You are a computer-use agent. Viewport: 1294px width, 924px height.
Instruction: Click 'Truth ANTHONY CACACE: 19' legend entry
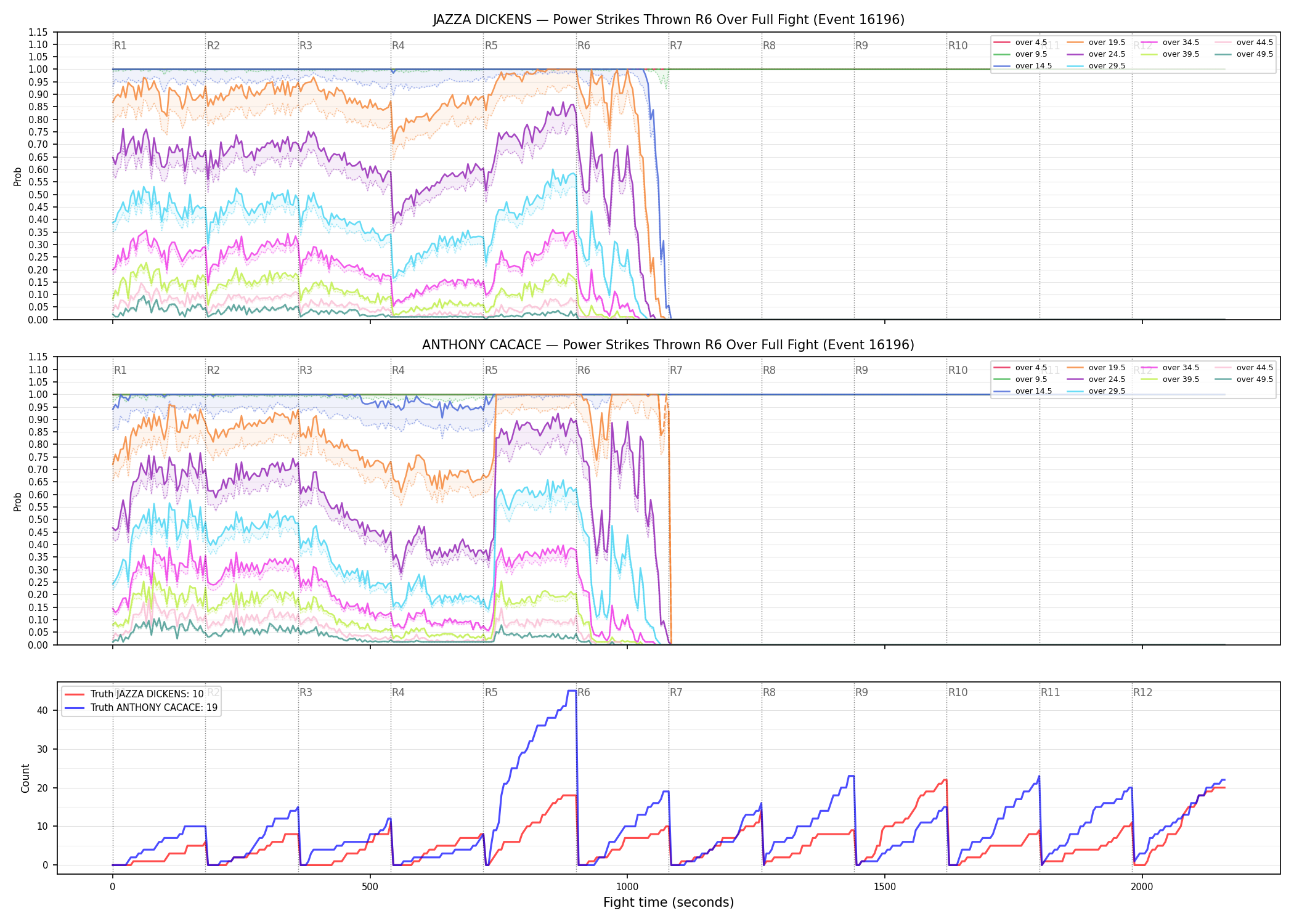[141, 707]
